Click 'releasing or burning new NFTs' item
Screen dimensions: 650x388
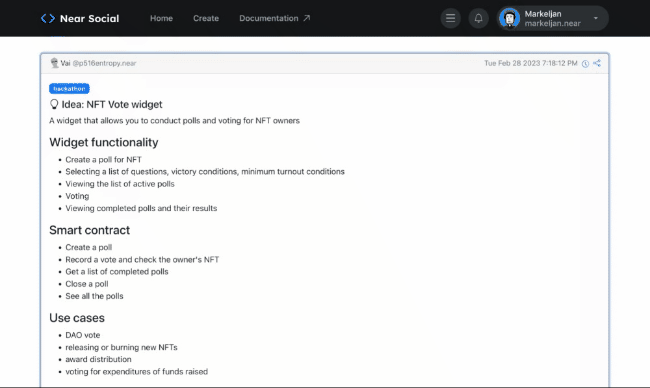[121, 347]
